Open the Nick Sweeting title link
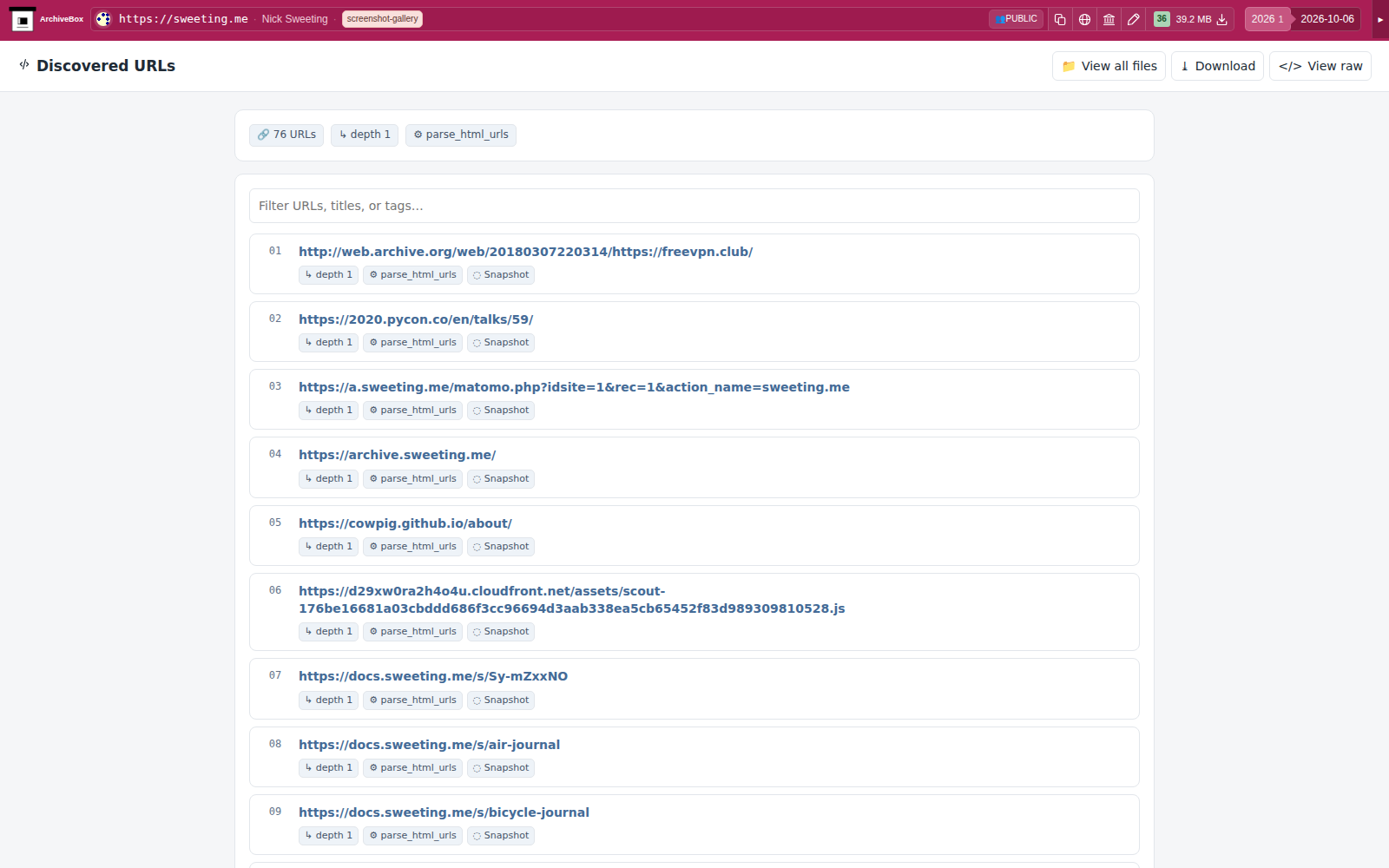Viewport: 1389px width, 868px height. 295,19
